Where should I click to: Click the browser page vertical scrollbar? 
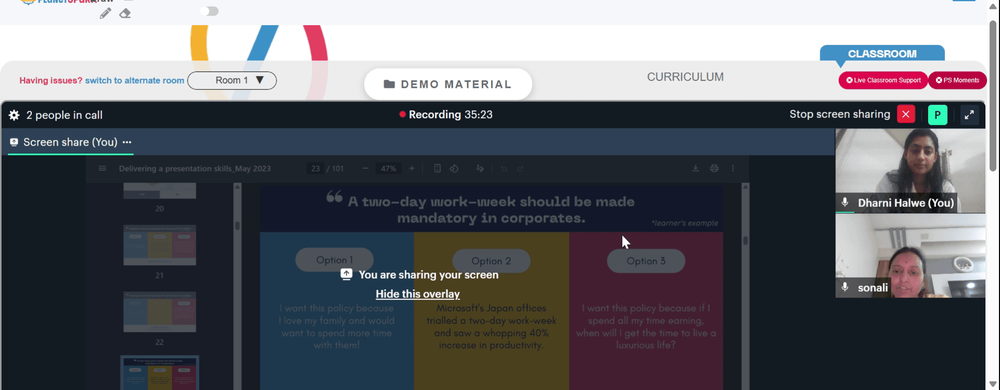[993, 96]
